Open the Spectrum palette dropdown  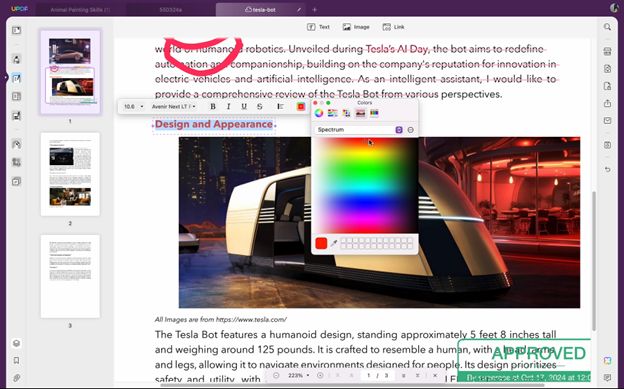(x=359, y=130)
